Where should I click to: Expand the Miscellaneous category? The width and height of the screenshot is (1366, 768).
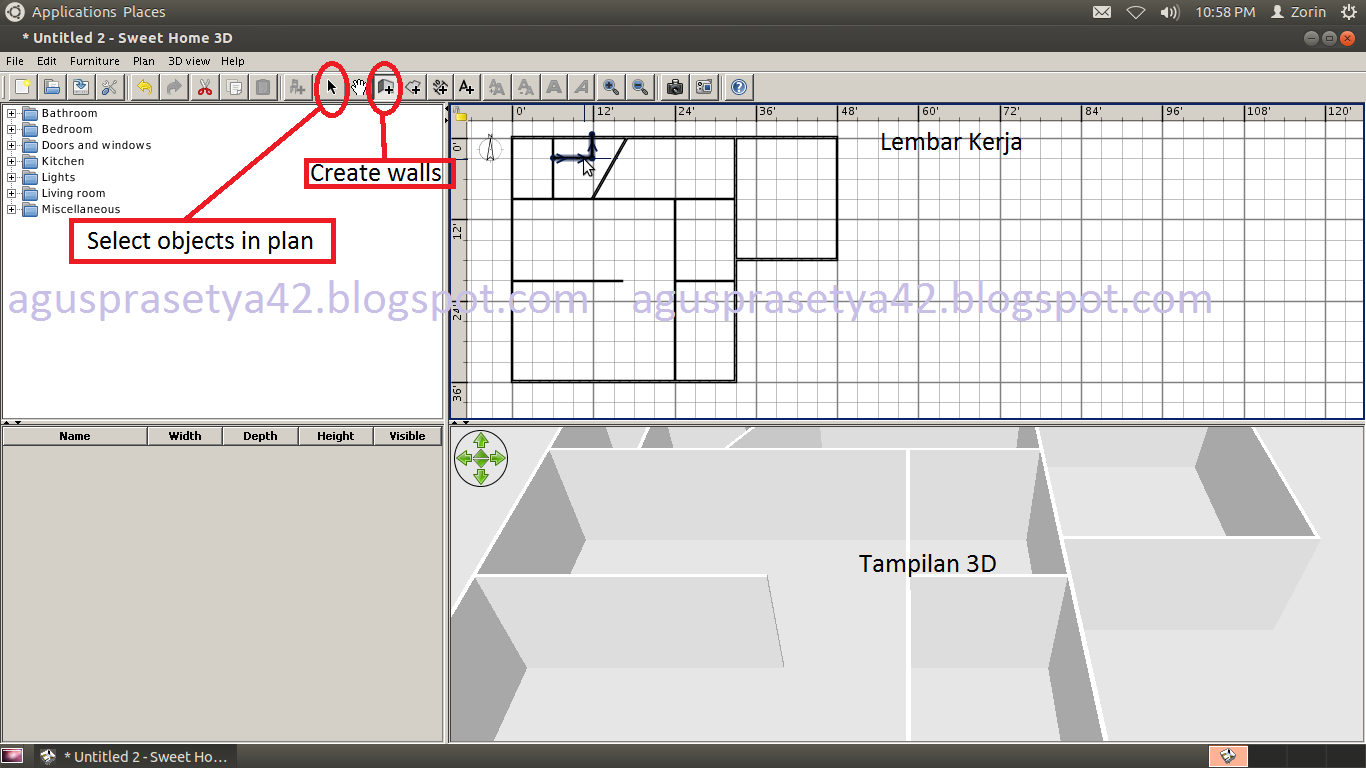tap(12, 209)
